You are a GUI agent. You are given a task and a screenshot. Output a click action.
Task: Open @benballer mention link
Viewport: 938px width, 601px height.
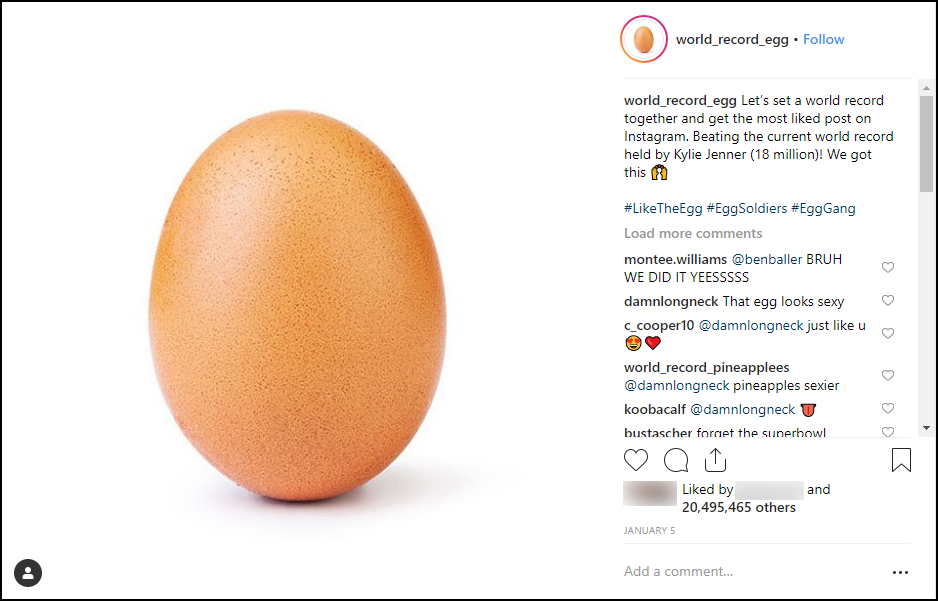click(767, 259)
